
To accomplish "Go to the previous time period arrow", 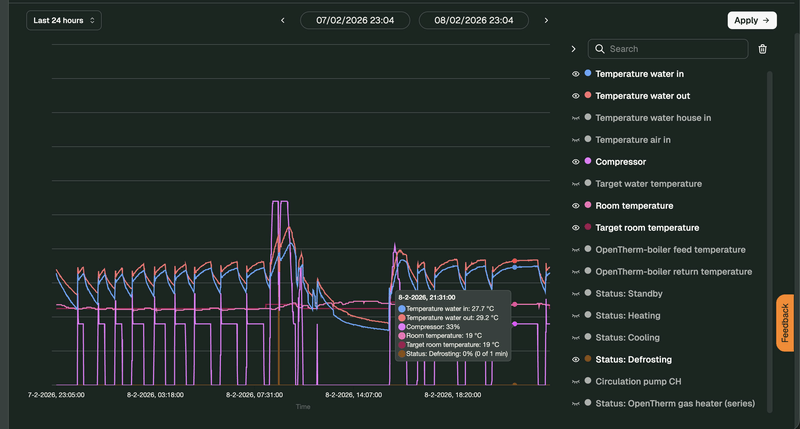I will pyautogui.click(x=283, y=20).
